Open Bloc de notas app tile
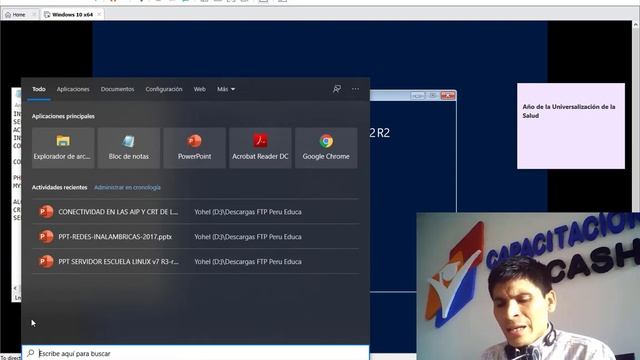Screen dimensions: 640x360 (129, 148)
